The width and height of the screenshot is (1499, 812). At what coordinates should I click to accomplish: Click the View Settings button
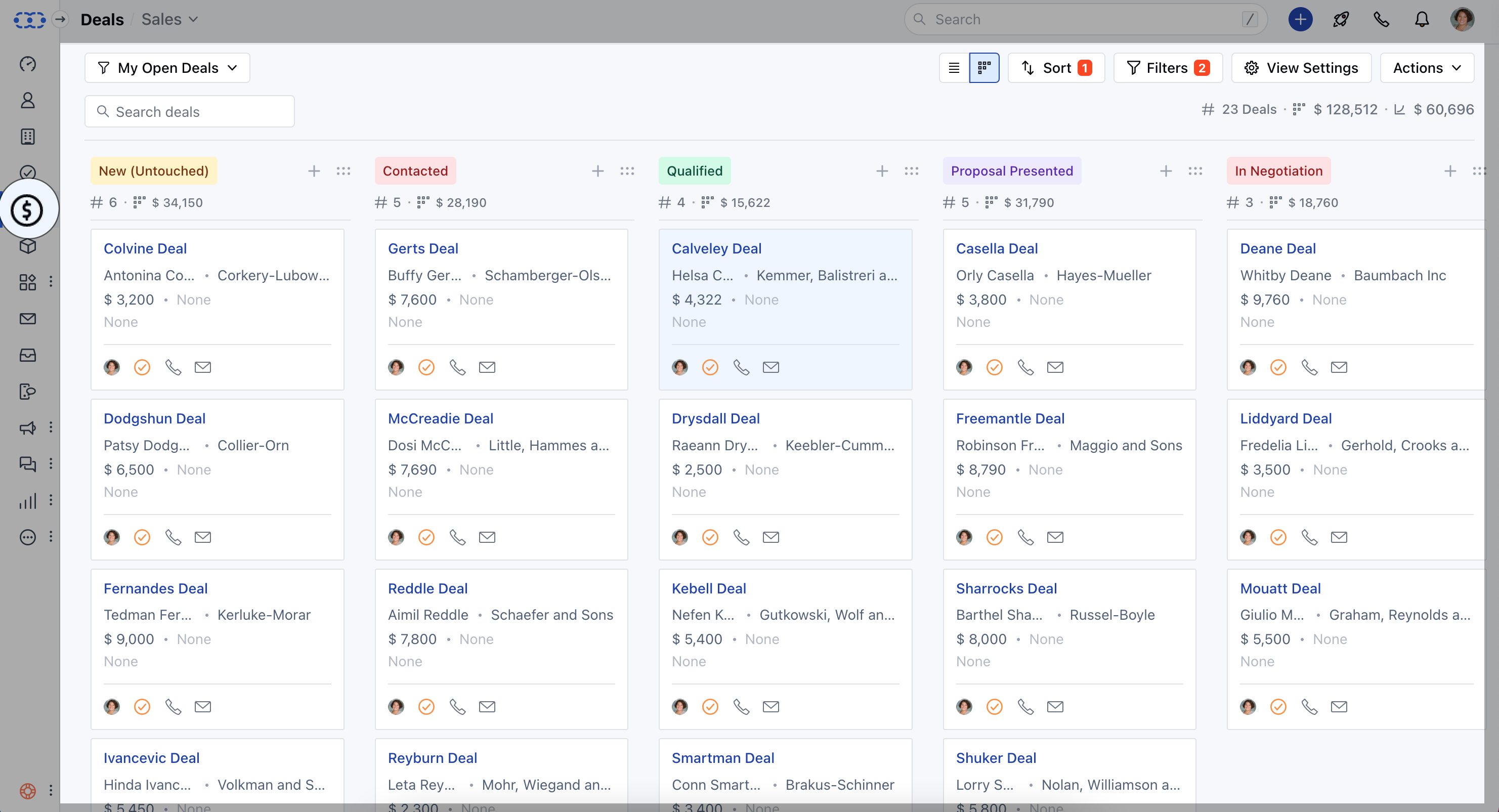[x=1301, y=68]
